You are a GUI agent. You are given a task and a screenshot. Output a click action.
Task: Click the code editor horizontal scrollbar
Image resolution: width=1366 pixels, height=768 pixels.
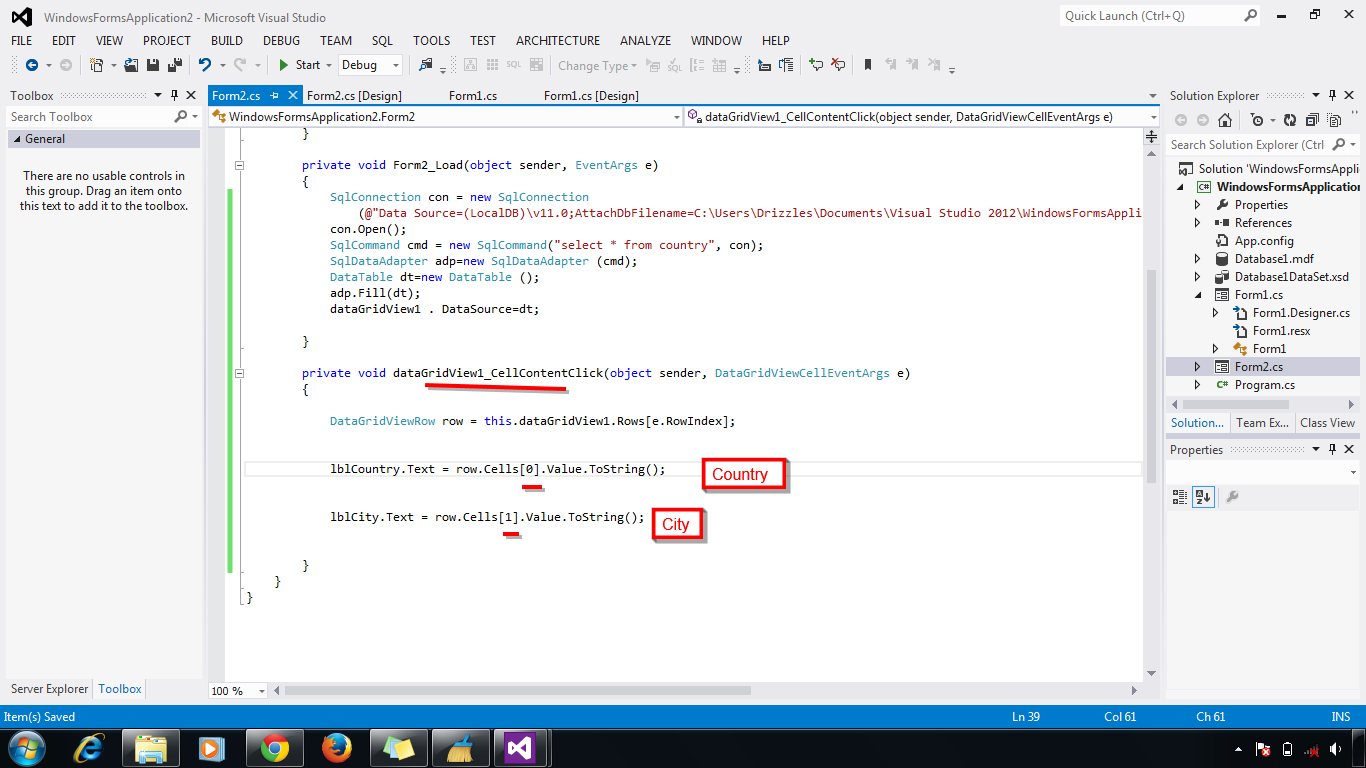point(517,691)
